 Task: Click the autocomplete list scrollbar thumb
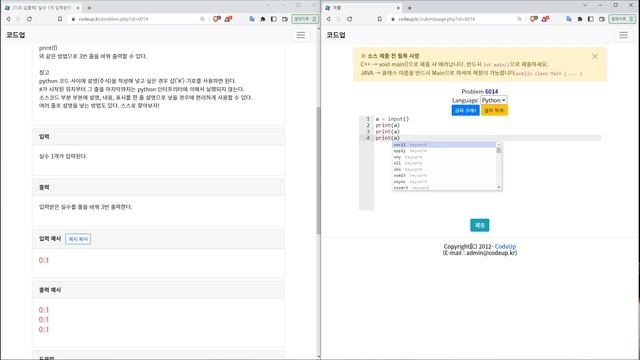499,150
